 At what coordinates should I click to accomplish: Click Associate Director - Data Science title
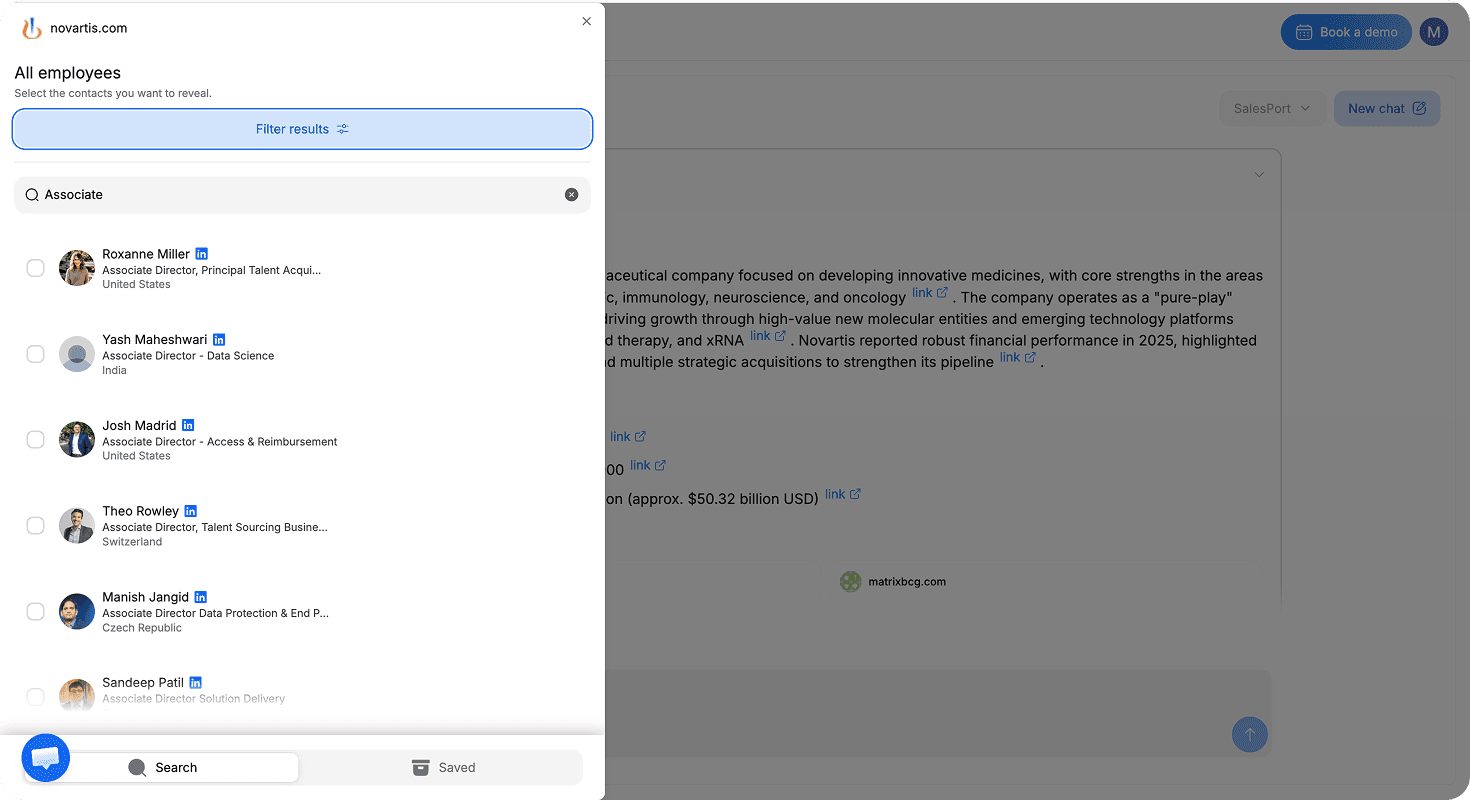pos(188,356)
